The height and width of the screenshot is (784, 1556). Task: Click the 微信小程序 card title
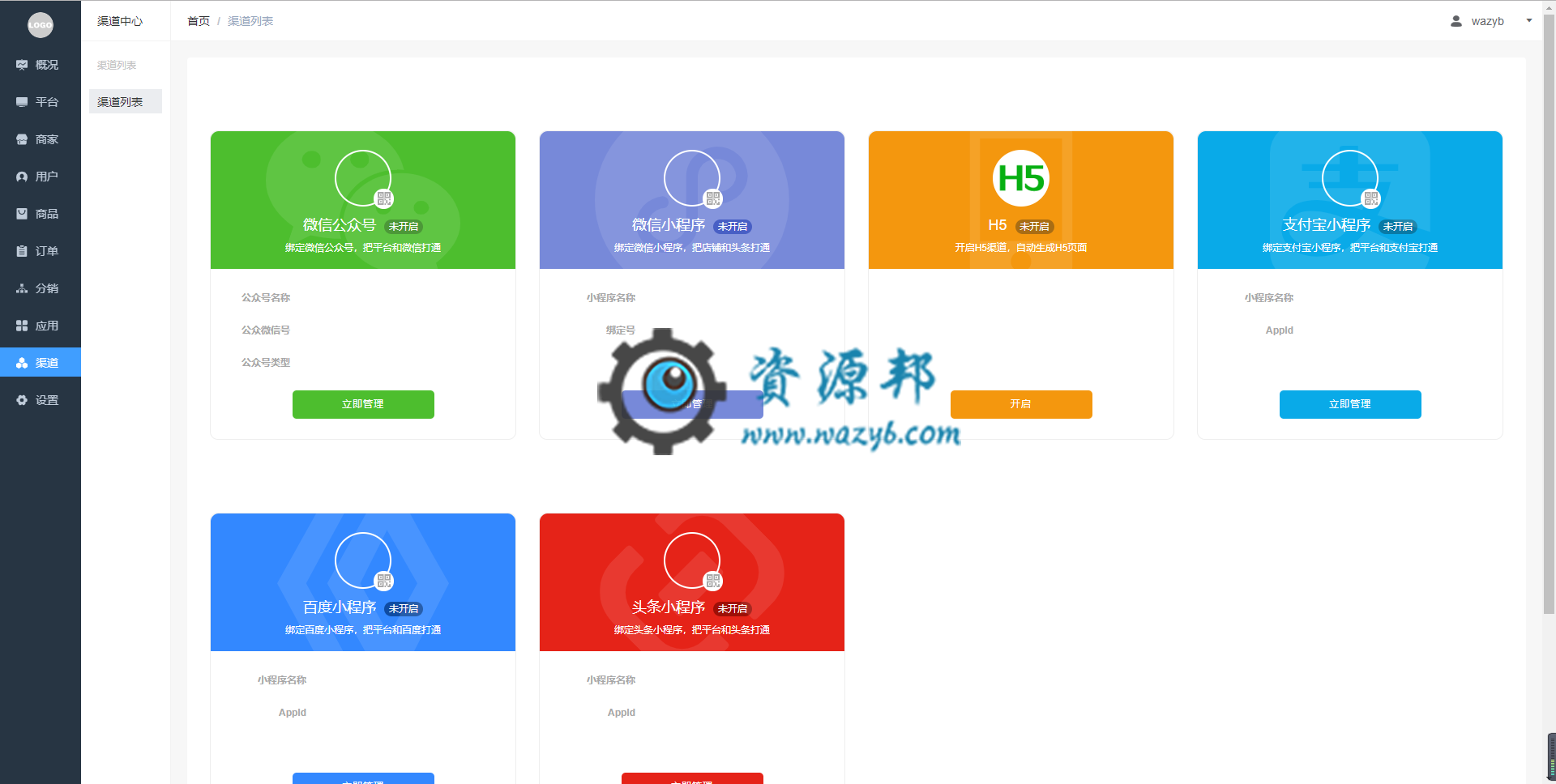point(669,225)
